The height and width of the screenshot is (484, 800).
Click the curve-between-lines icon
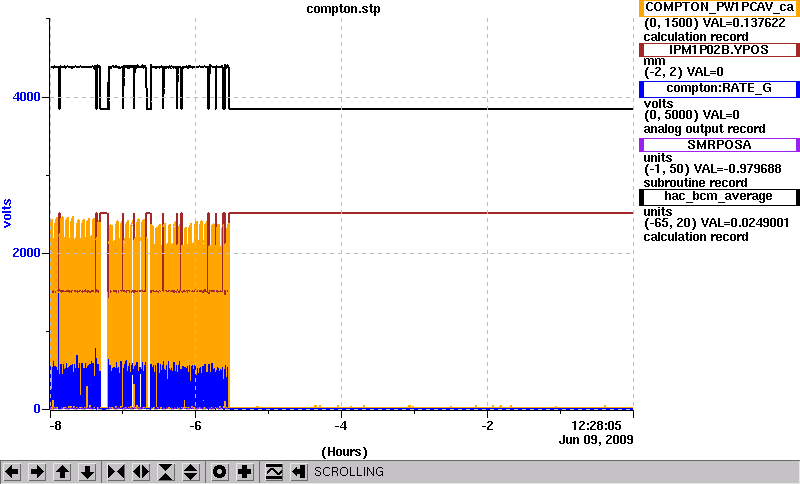pos(274,472)
